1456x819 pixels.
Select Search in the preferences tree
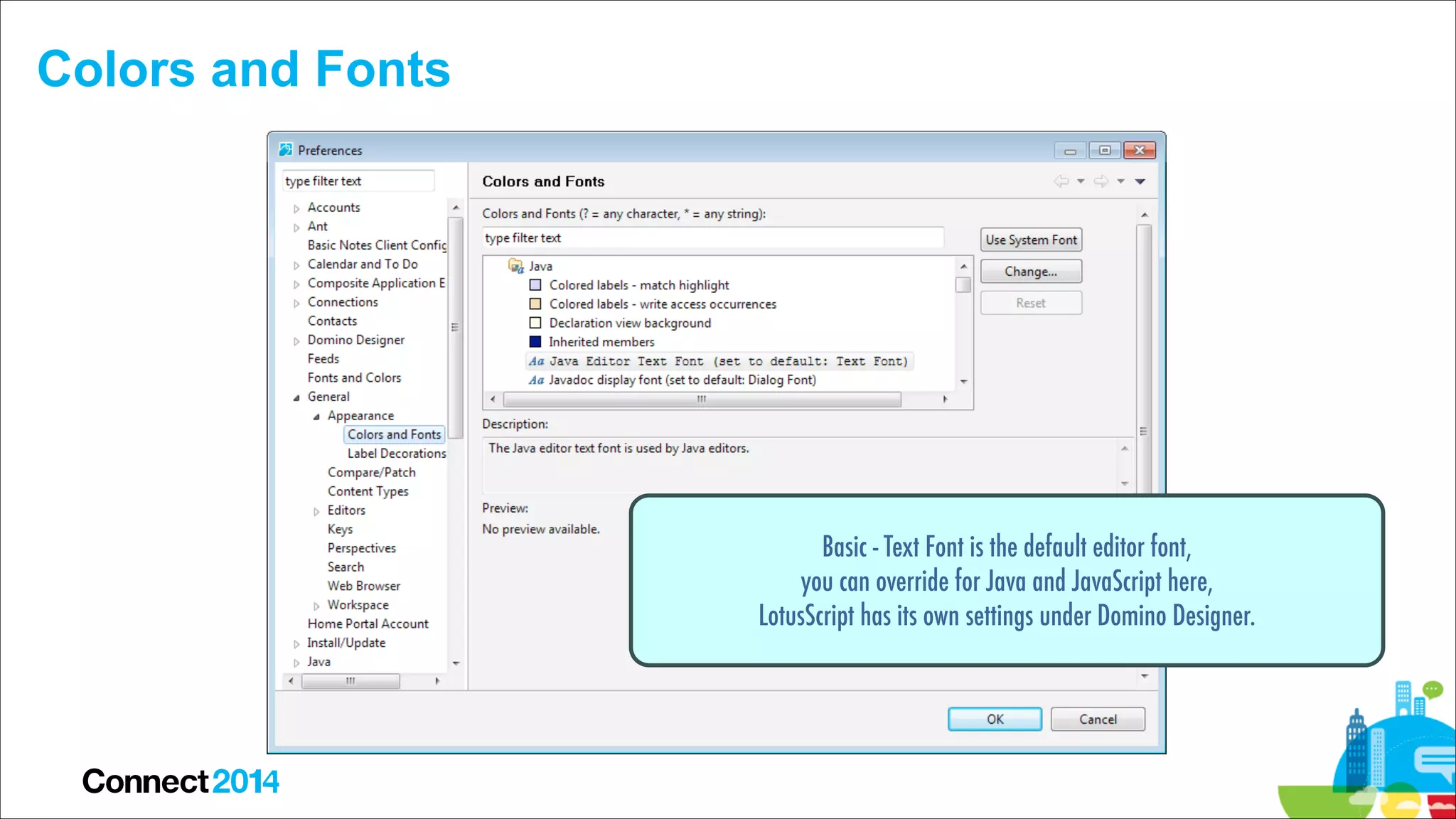pos(346,567)
